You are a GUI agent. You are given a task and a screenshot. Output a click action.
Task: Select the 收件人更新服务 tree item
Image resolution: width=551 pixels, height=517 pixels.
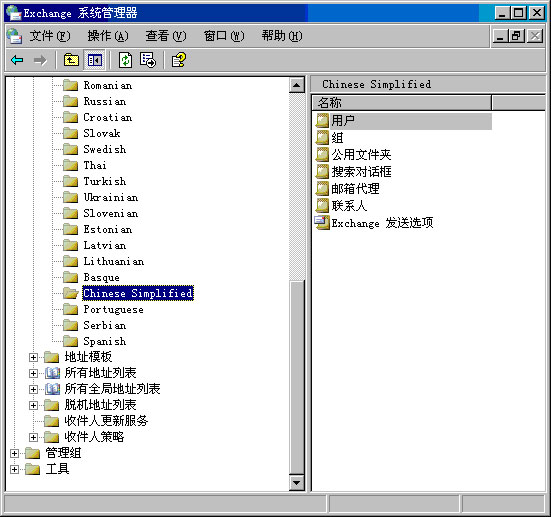click(106, 421)
